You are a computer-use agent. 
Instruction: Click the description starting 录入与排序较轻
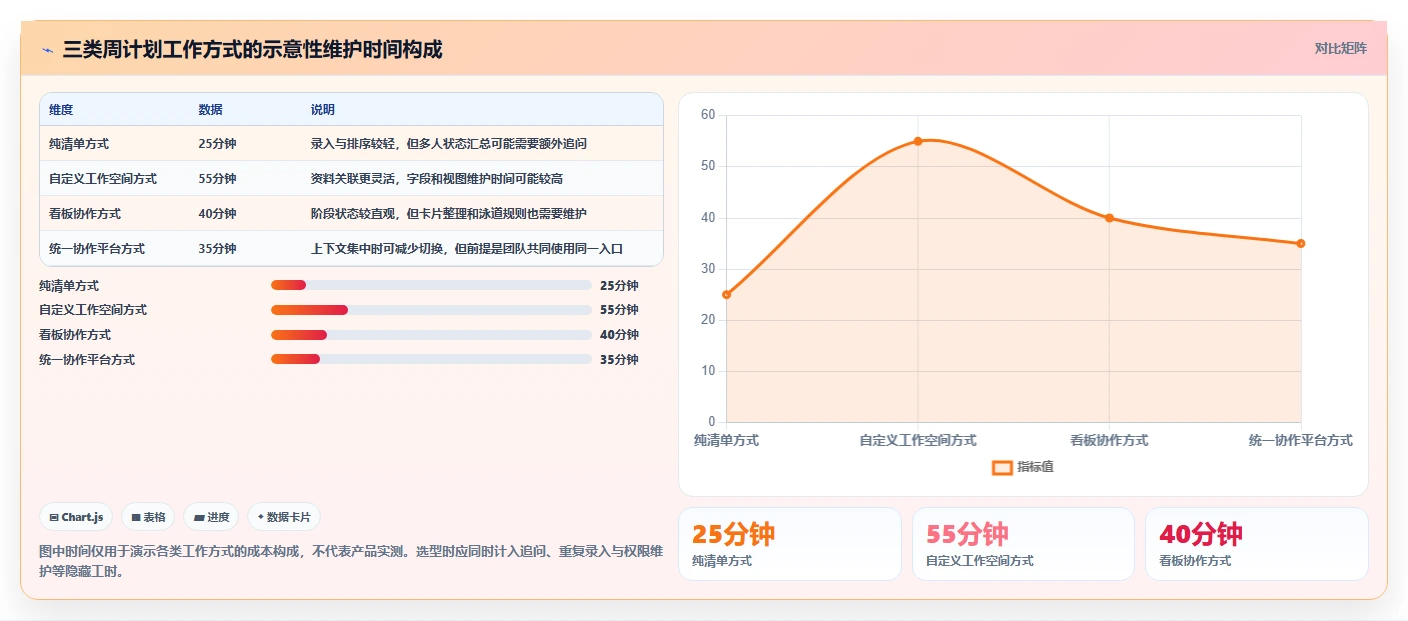tap(449, 144)
